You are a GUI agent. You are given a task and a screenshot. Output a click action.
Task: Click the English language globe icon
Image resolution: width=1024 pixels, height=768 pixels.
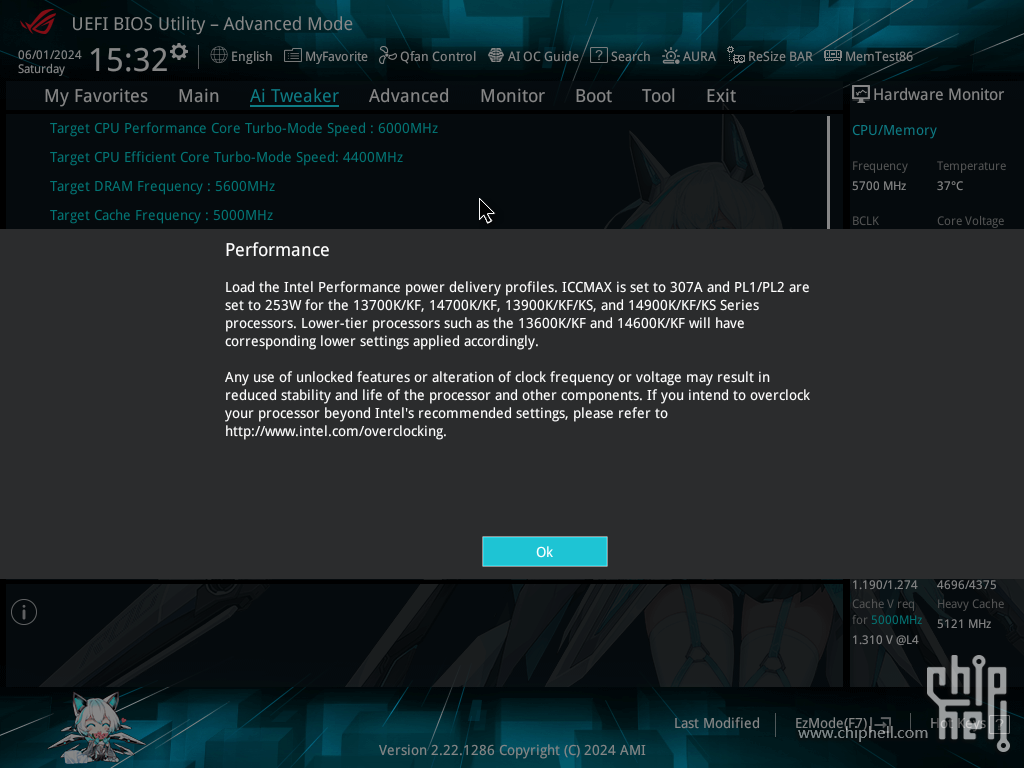219,56
